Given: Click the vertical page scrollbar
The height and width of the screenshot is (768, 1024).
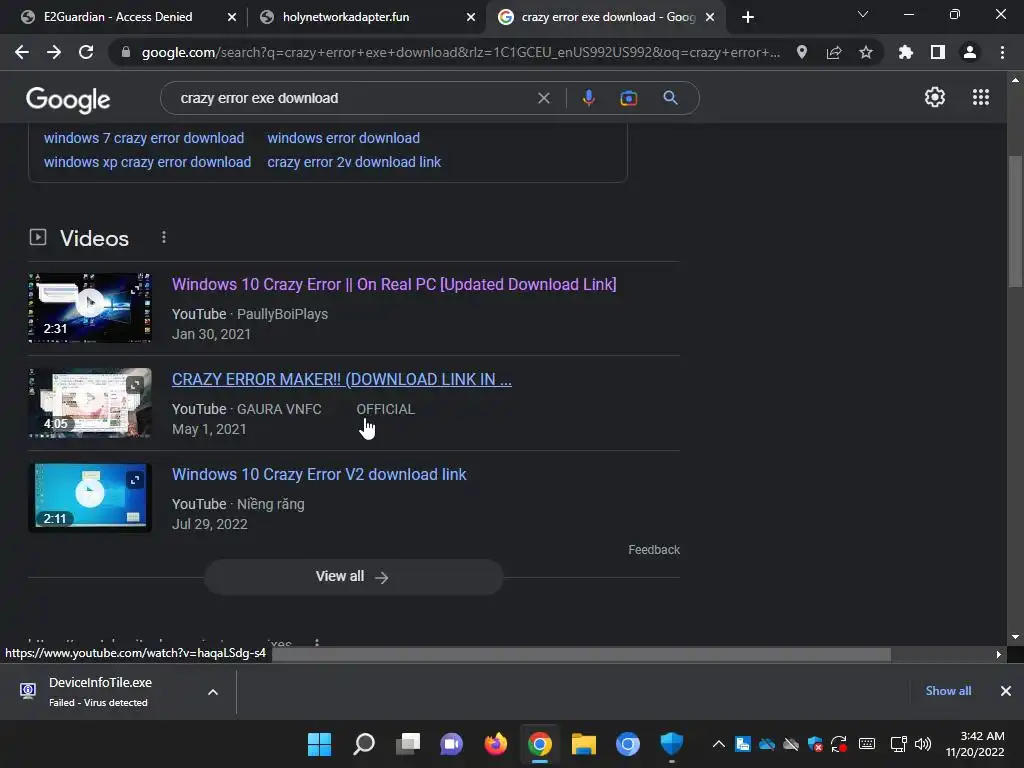Looking at the screenshot, I should point(1015,222).
